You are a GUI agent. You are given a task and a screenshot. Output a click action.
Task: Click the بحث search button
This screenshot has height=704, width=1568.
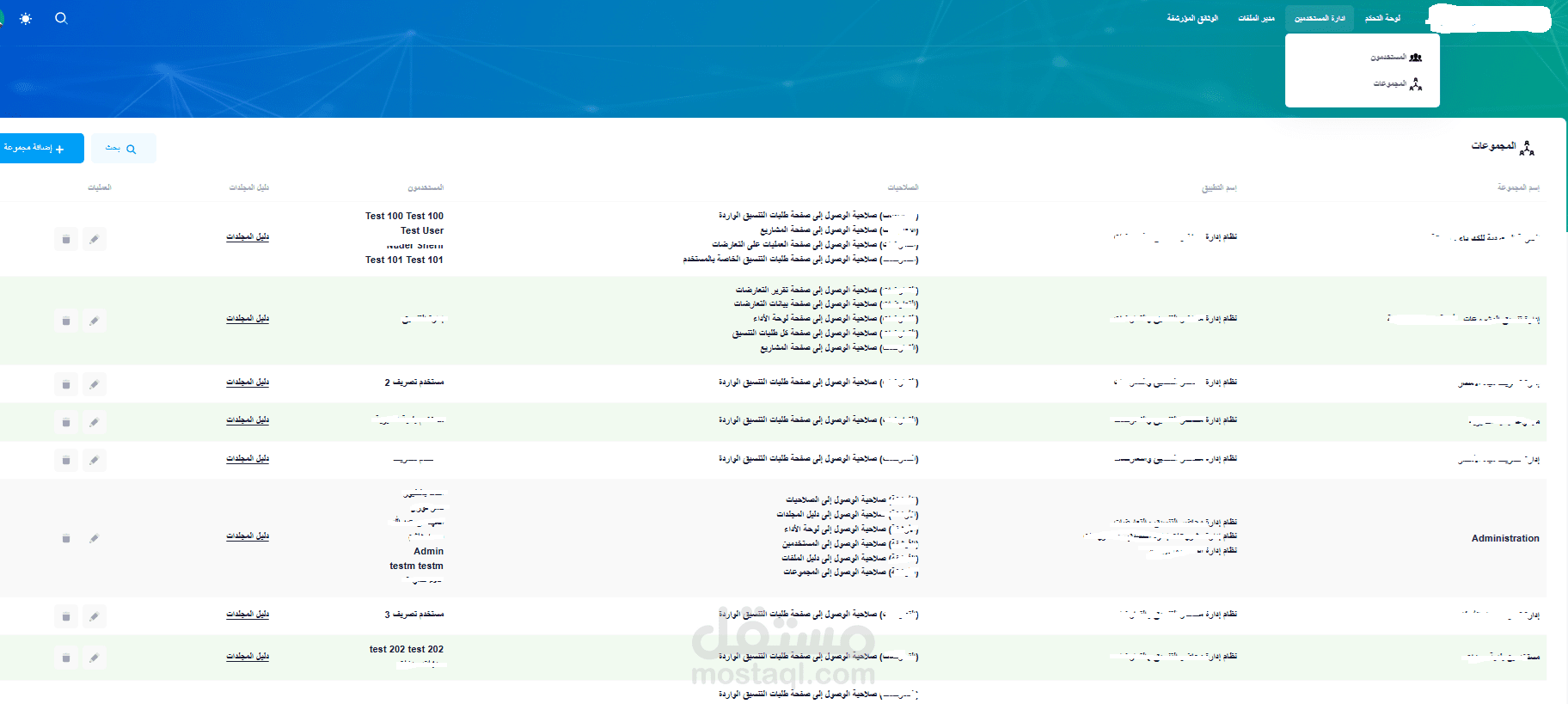(x=123, y=148)
